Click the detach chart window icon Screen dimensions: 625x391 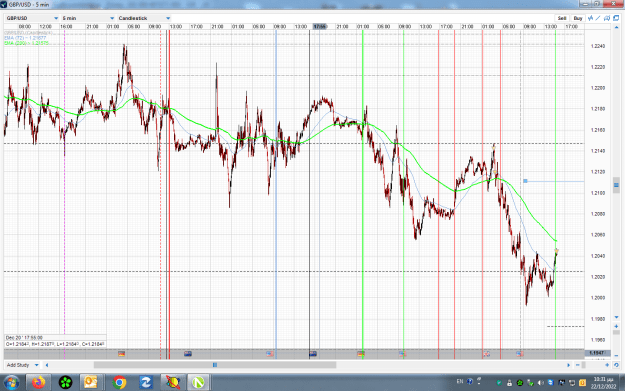coord(616,18)
